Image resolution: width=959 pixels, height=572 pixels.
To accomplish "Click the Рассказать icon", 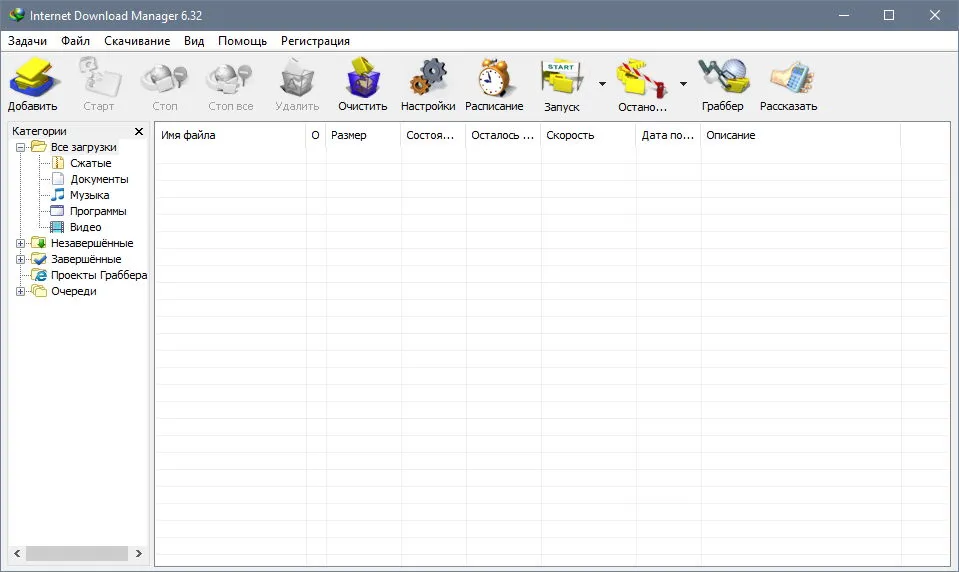I will (791, 78).
